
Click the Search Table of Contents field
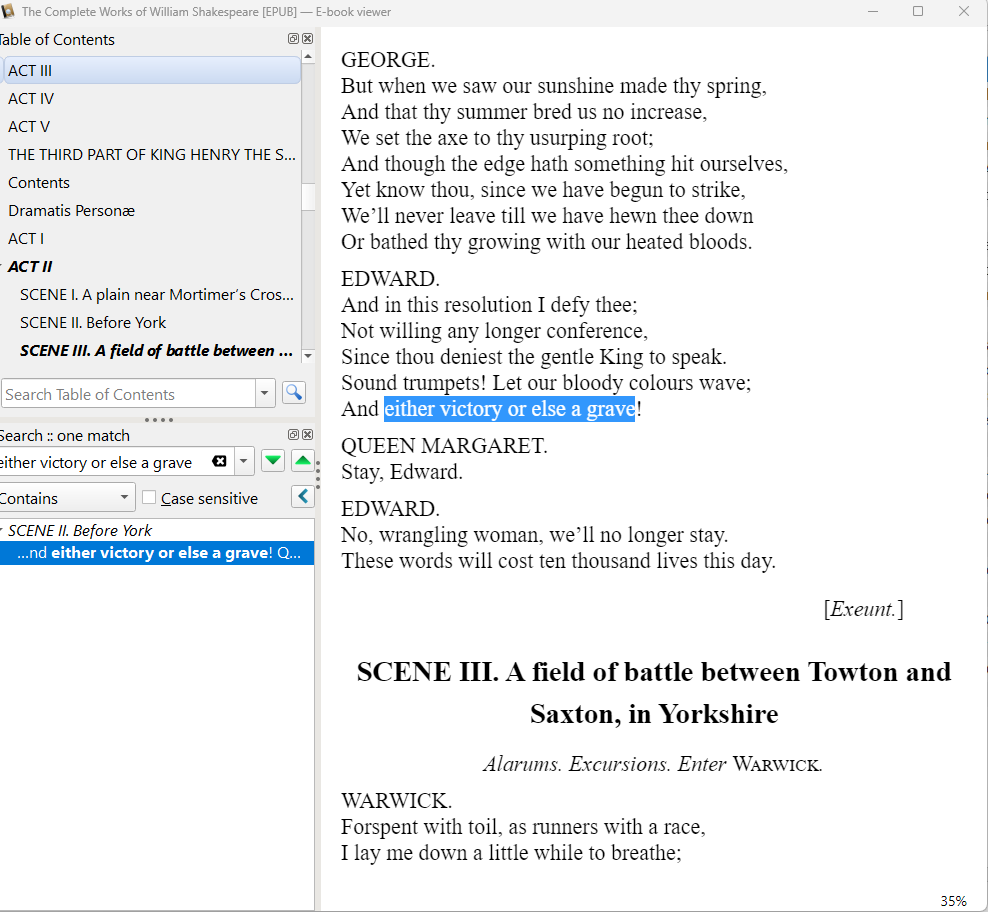tap(128, 394)
